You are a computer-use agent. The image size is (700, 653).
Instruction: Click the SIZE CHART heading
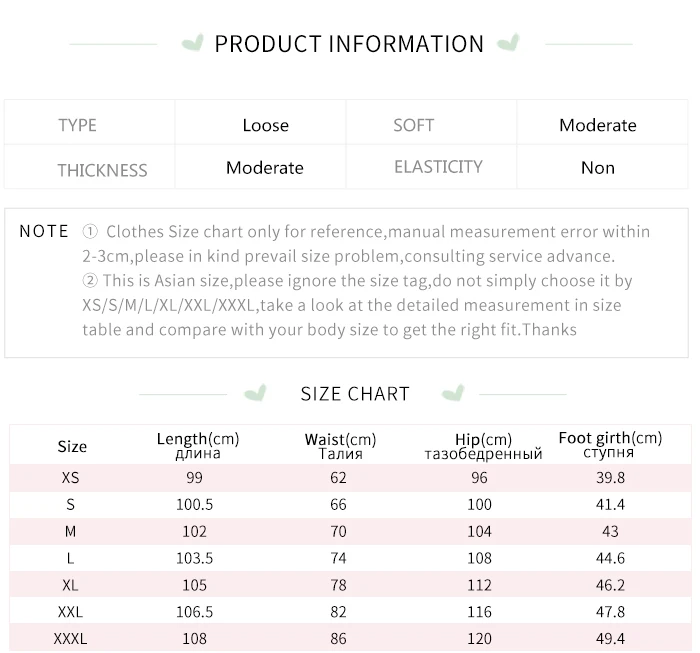355,394
